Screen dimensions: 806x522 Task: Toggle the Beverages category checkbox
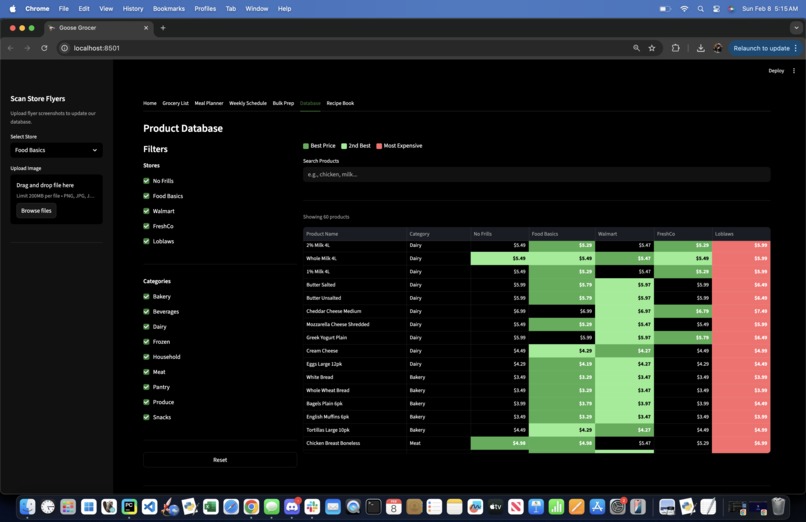coord(146,311)
